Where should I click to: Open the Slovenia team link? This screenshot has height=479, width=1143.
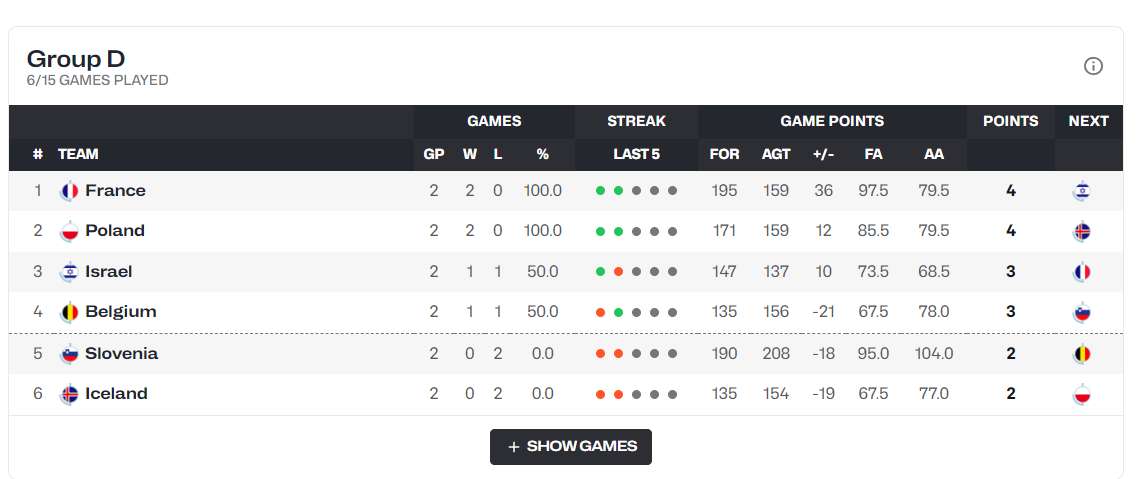(121, 354)
